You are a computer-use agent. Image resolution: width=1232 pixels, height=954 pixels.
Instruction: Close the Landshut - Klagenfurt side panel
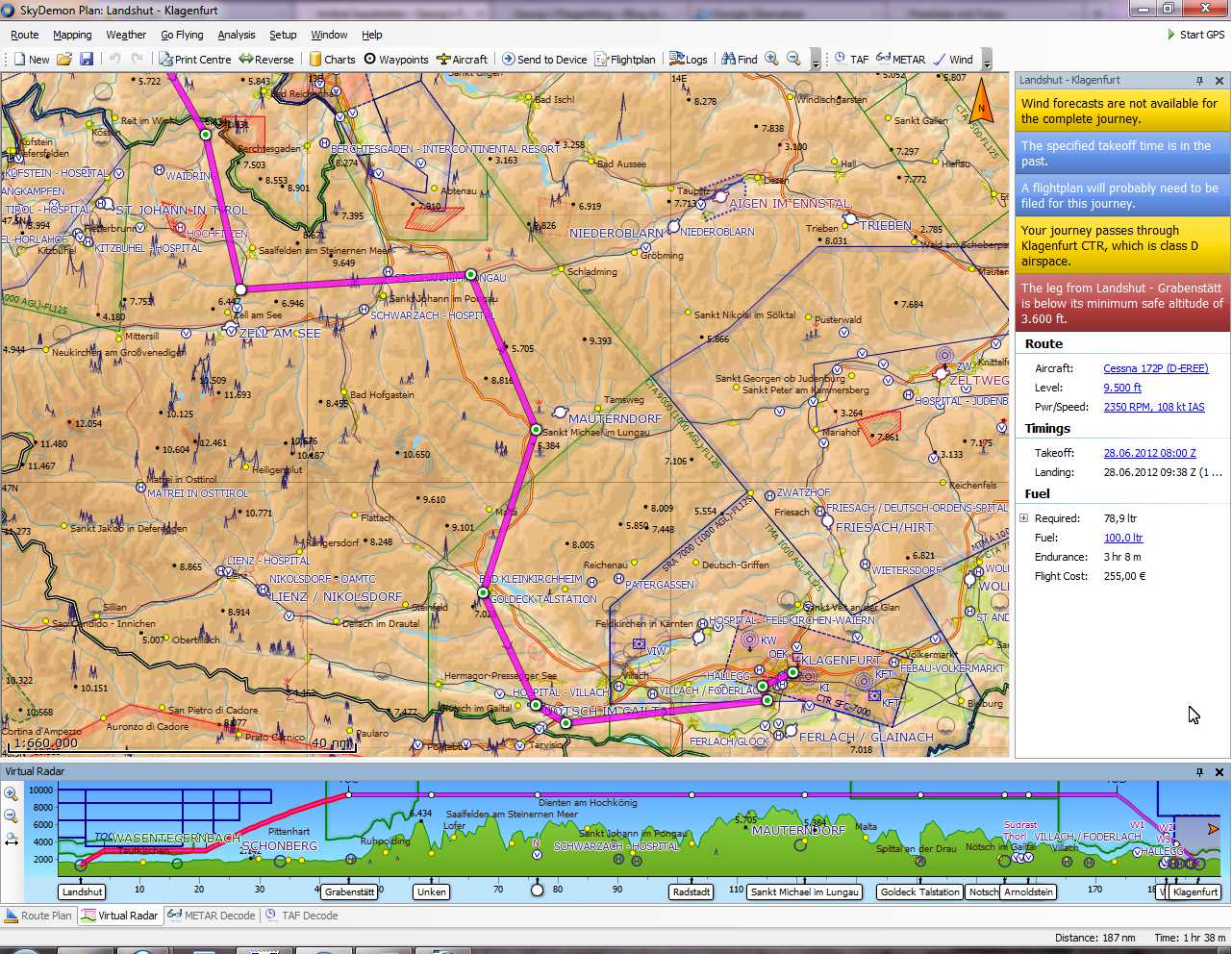(1219, 81)
